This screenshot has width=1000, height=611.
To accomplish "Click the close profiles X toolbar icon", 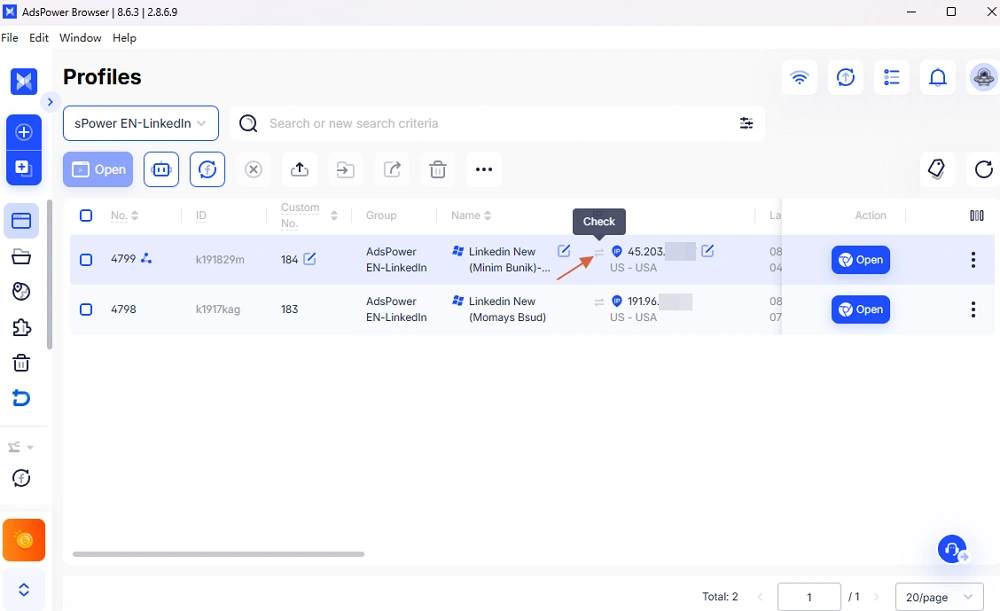I will pyautogui.click(x=253, y=170).
